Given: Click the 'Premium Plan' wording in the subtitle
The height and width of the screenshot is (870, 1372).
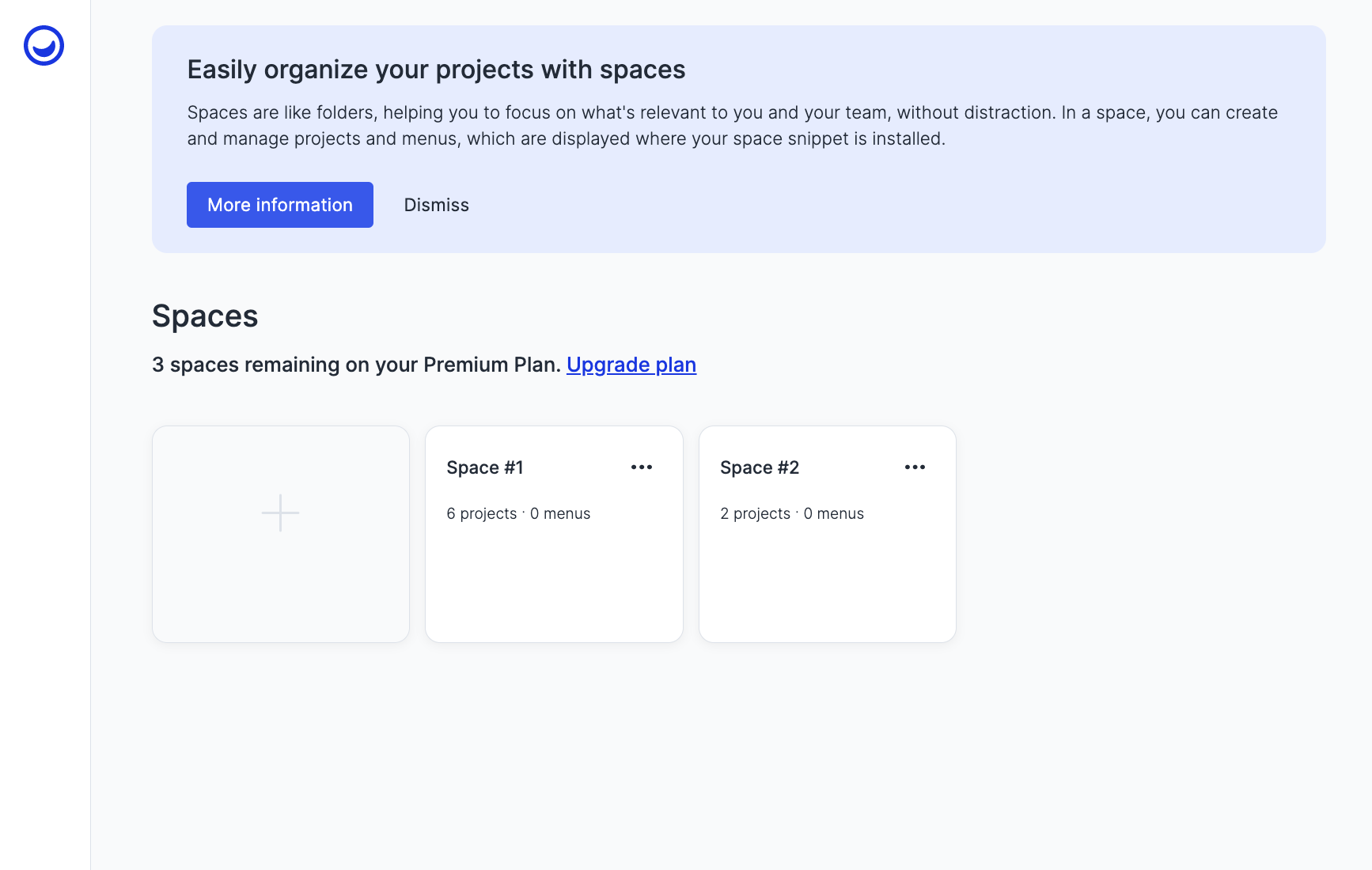Looking at the screenshot, I should [491, 365].
